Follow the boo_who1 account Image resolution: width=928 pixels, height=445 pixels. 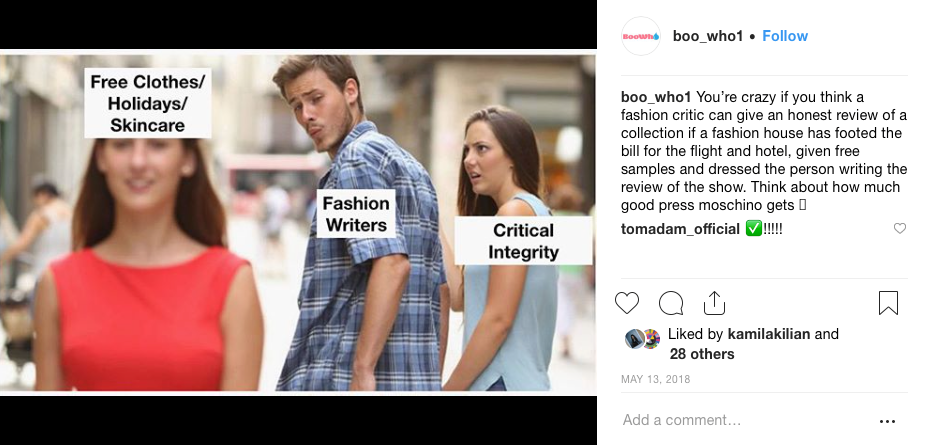point(785,36)
